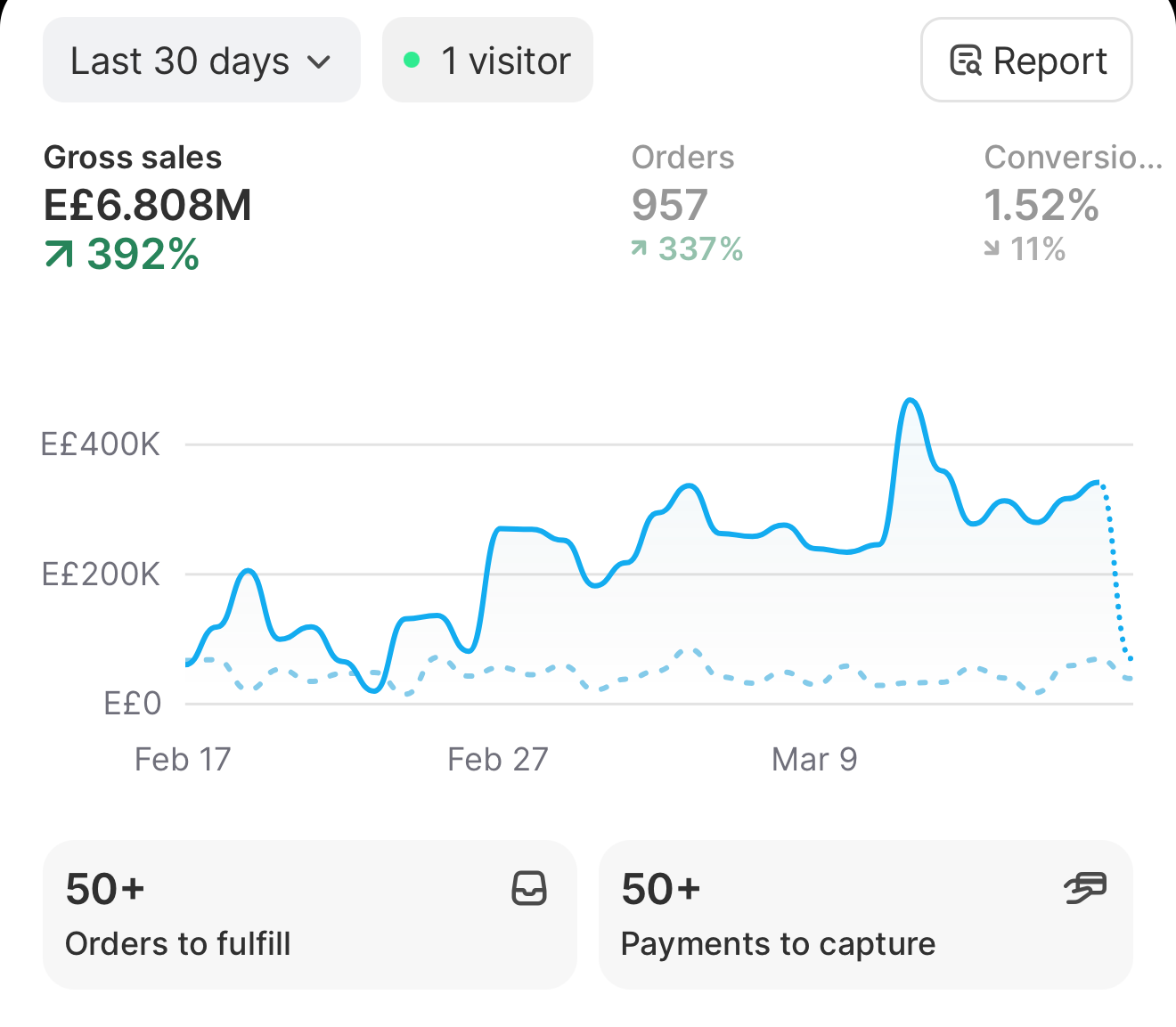This screenshot has width=1176, height=1027.
Task: Click the small up arrow beside 337%
Action: pyautogui.click(x=639, y=249)
